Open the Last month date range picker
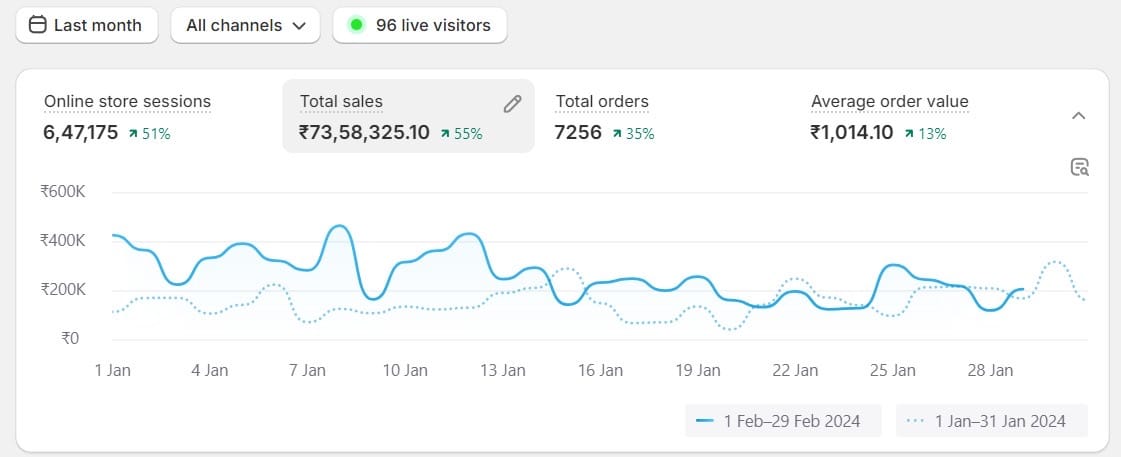Viewport: 1121px width, 457px height. (x=87, y=25)
